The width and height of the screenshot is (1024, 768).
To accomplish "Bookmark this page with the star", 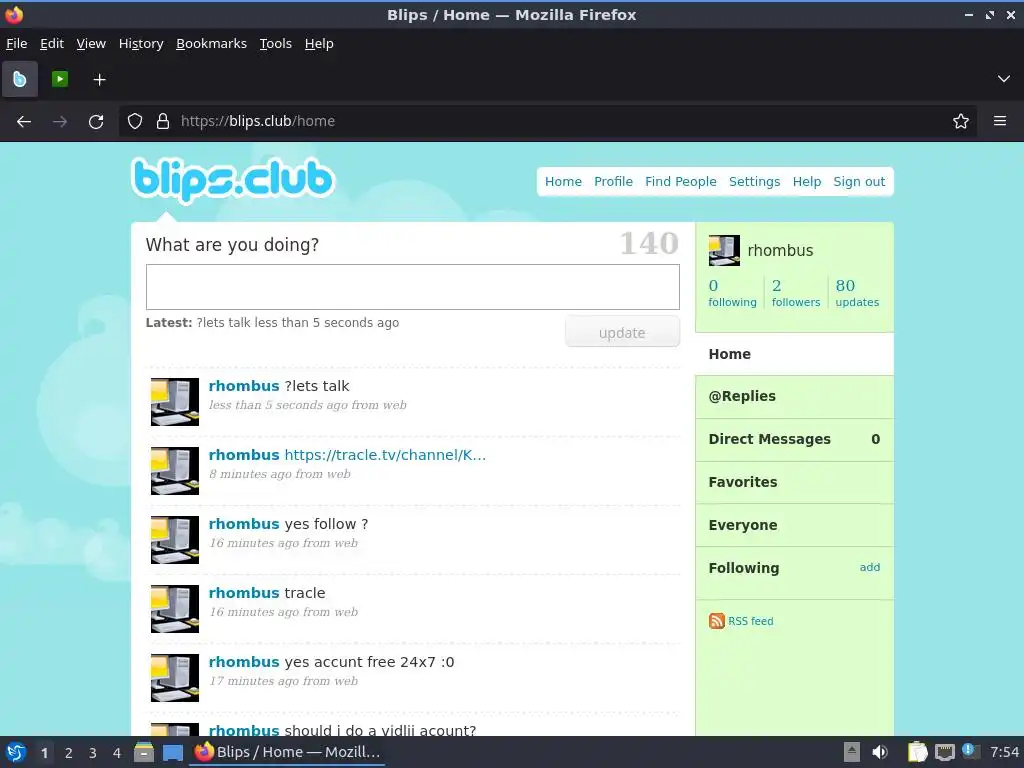I will [x=961, y=121].
